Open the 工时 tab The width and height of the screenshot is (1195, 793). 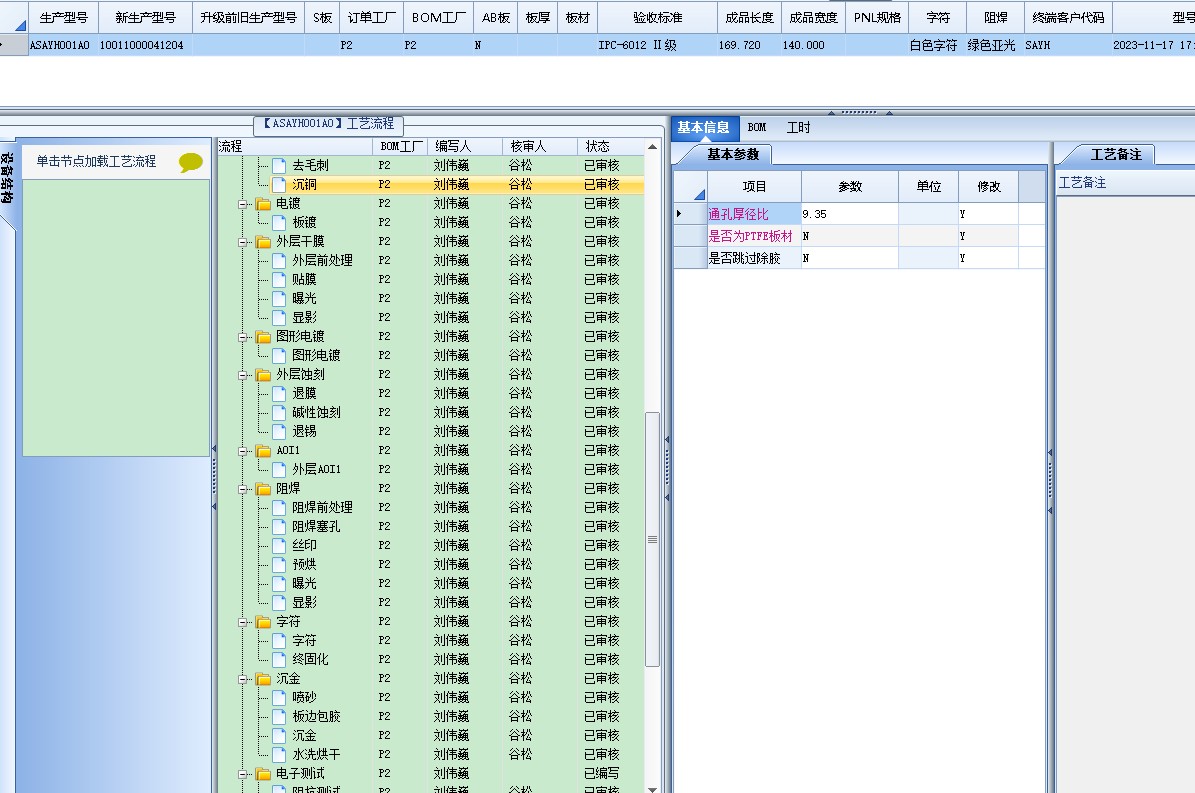coord(799,128)
